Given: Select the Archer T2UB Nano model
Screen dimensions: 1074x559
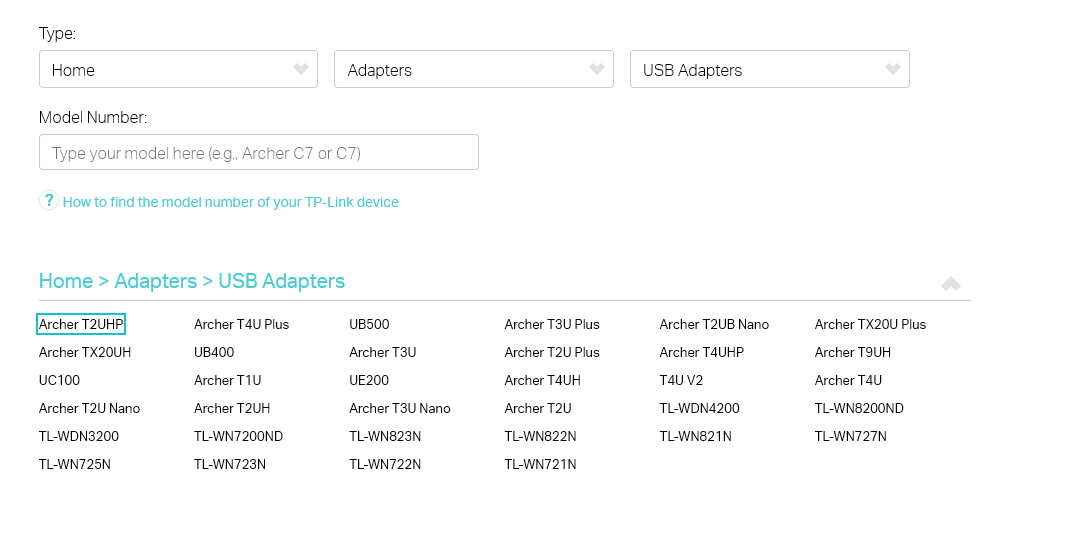Looking at the screenshot, I should 714,324.
